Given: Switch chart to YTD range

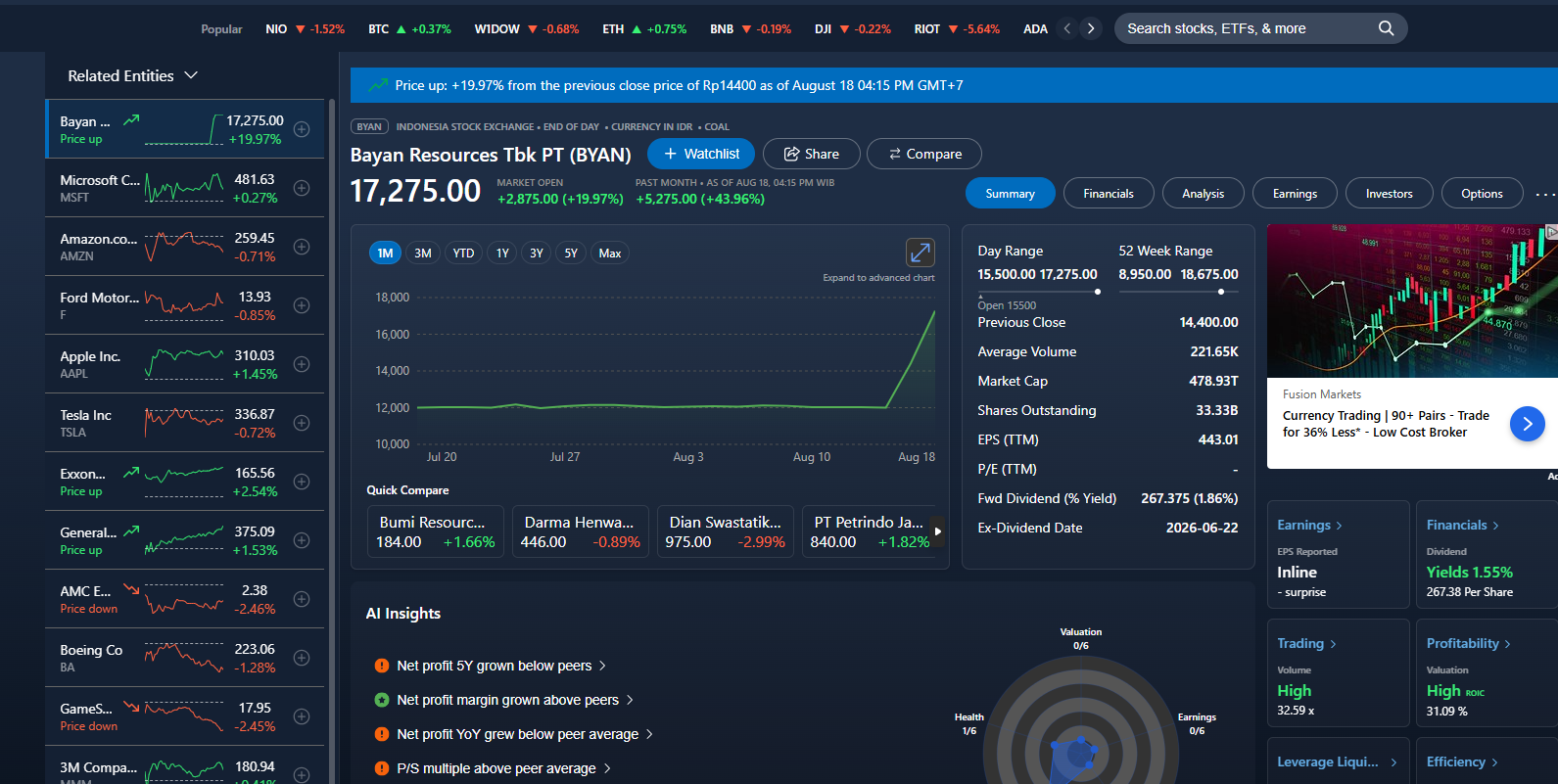Looking at the screenshot, I should (x=464, y=254).
